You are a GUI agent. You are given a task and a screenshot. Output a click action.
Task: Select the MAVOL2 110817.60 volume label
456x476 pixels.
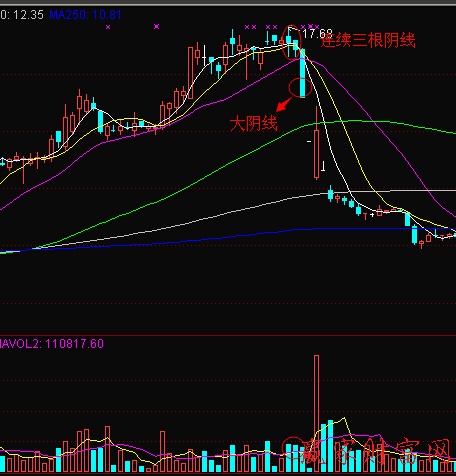click(x=52, y=344)
